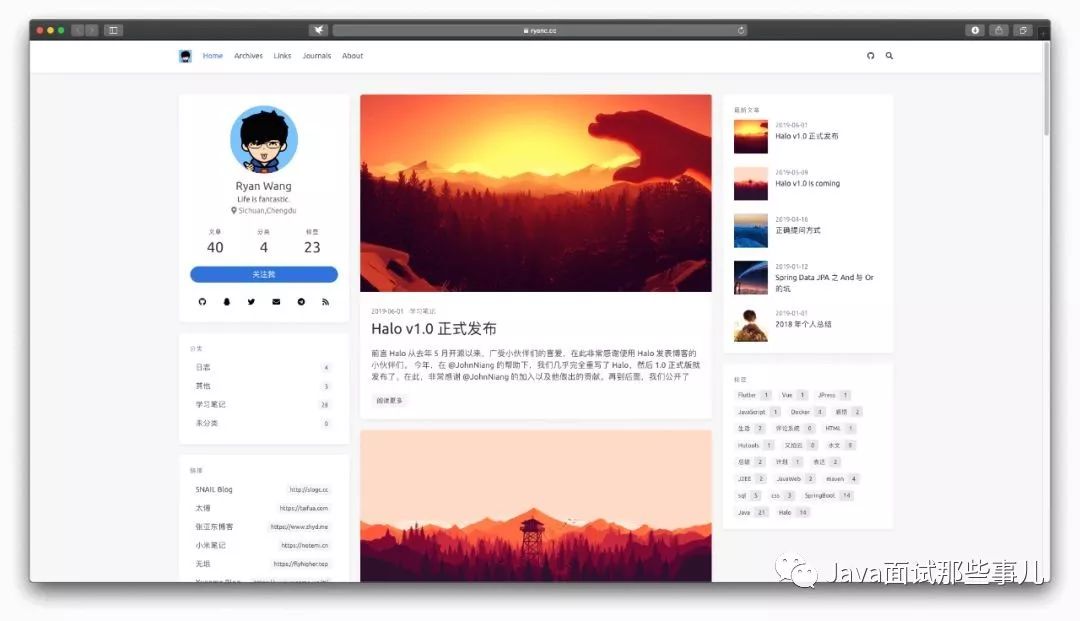Open the RSS feed icon in profile card

325,302
